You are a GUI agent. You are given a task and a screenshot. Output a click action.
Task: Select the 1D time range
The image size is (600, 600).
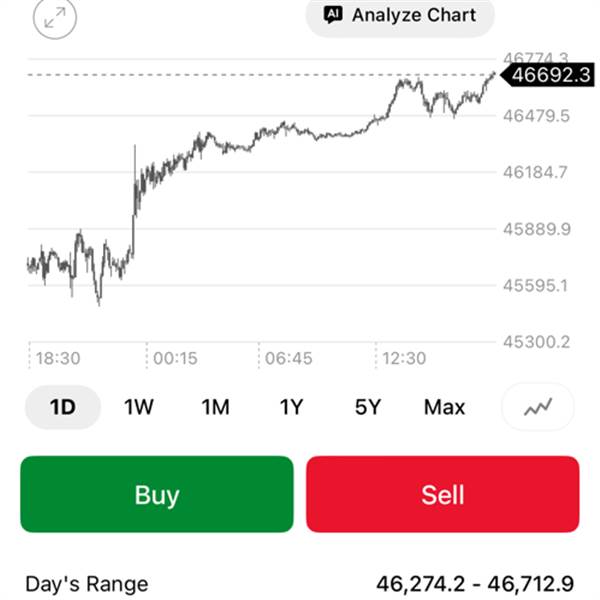[x=62, y=407]
